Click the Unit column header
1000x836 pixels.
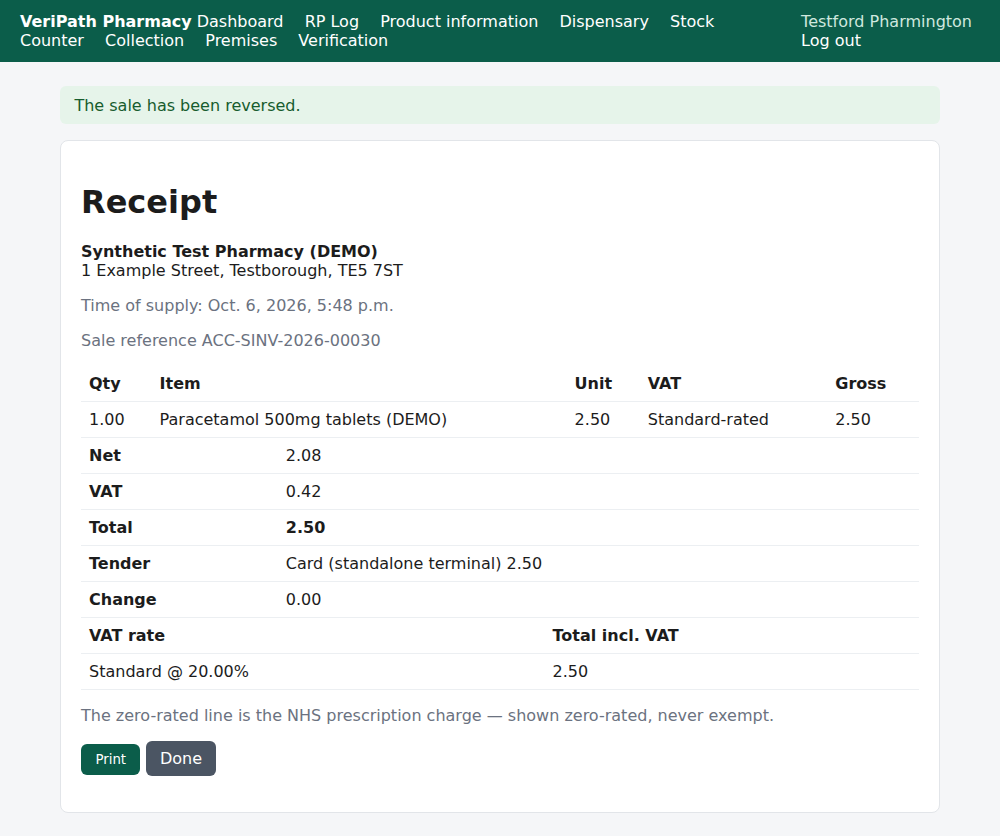[x=593, y=383]
